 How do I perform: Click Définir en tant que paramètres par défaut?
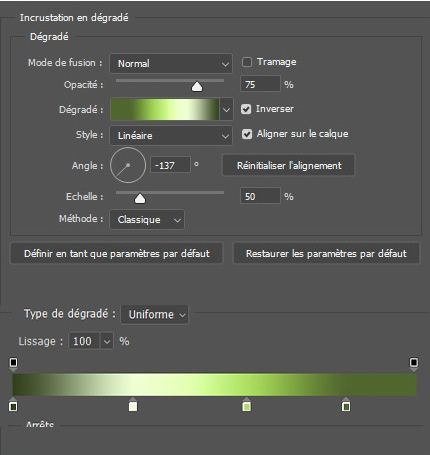coord(117,253)
